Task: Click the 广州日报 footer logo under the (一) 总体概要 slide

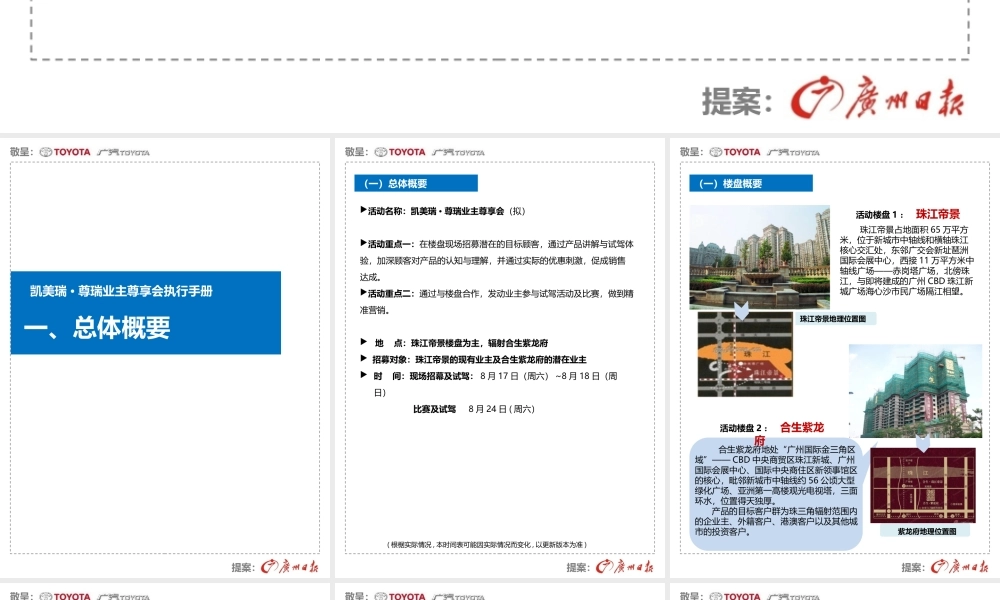Action: point(624,566)
